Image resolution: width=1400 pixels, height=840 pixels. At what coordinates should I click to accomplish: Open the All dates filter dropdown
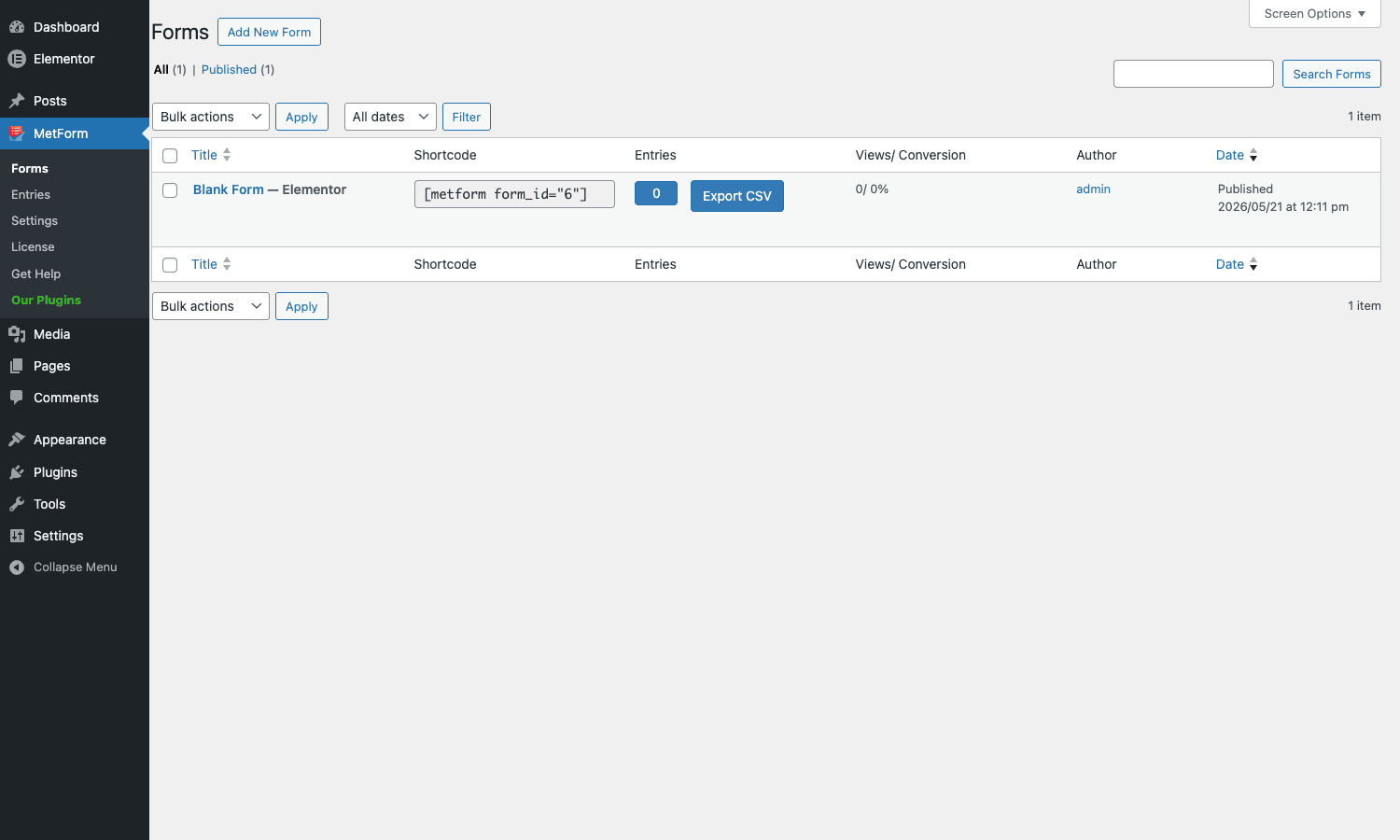(390, 117)
